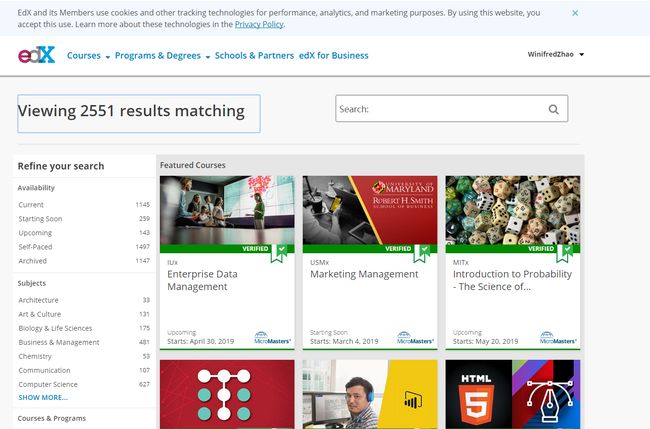Open the Privacy Policy link

pyautogui.click(x=259, y=24)
